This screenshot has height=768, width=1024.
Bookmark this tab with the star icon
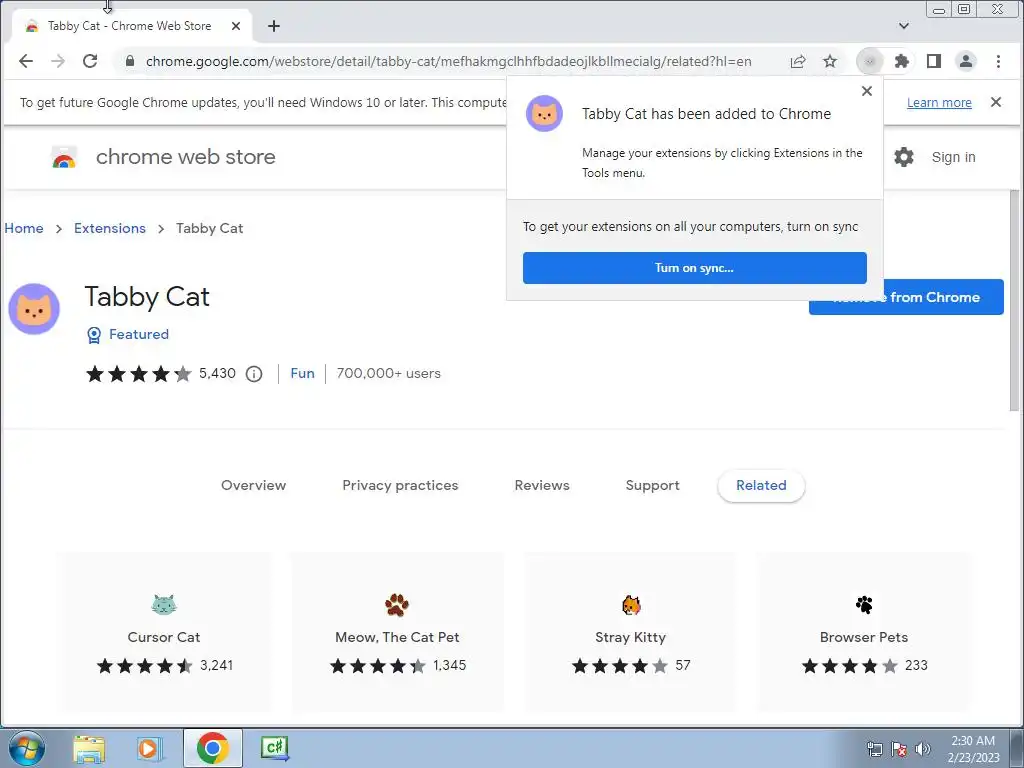point(830,61)
